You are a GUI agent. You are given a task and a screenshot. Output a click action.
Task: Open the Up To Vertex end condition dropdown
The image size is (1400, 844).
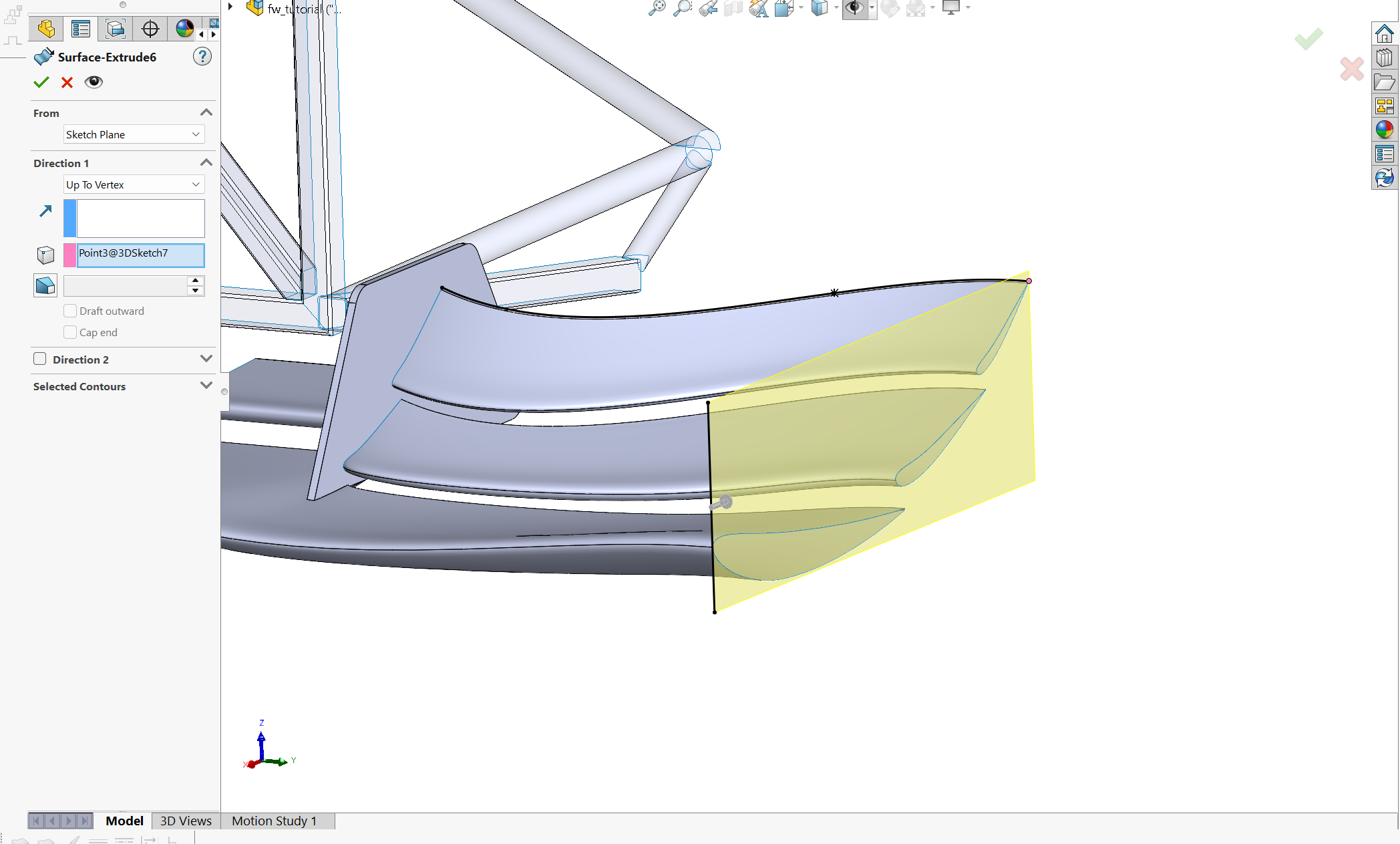134,184
